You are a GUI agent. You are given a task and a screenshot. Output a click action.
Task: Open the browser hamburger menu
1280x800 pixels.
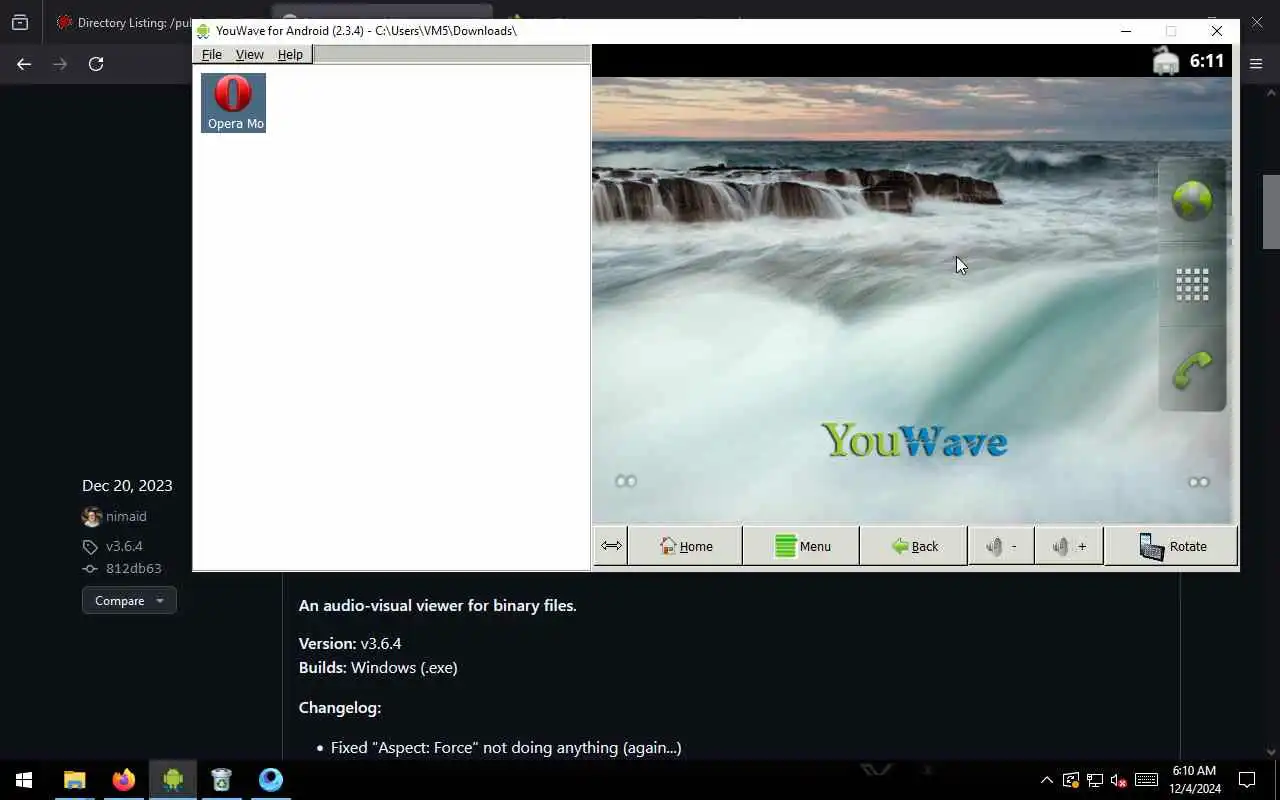click(1257, 64)
